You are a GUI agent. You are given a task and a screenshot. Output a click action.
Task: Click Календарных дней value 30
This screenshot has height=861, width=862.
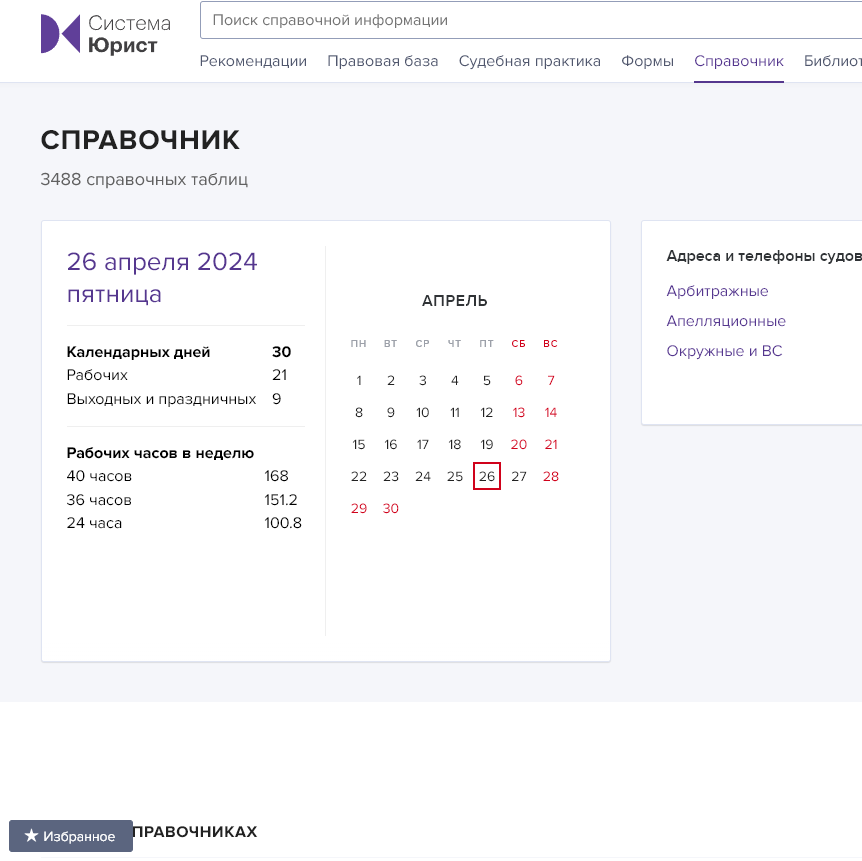[281, 352]
